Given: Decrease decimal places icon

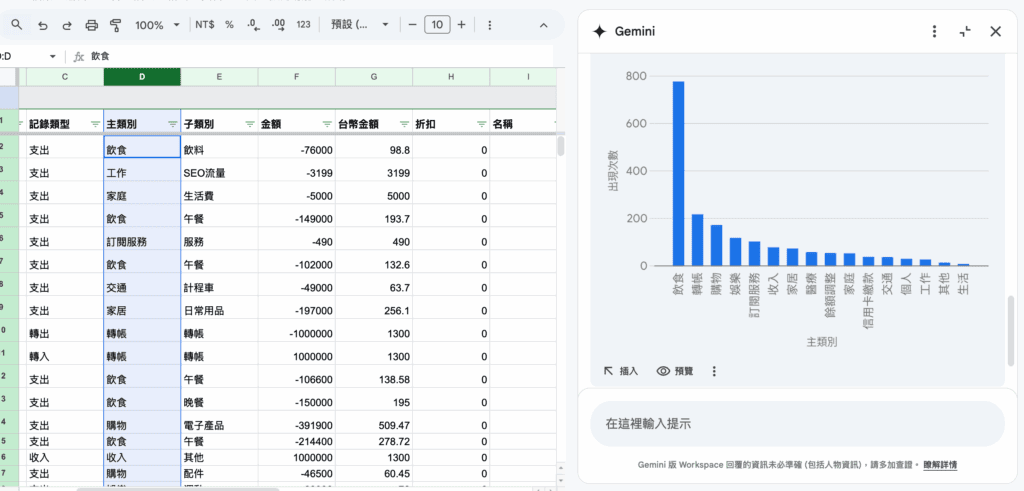Looking at the screenshot, I should [253, 25].
